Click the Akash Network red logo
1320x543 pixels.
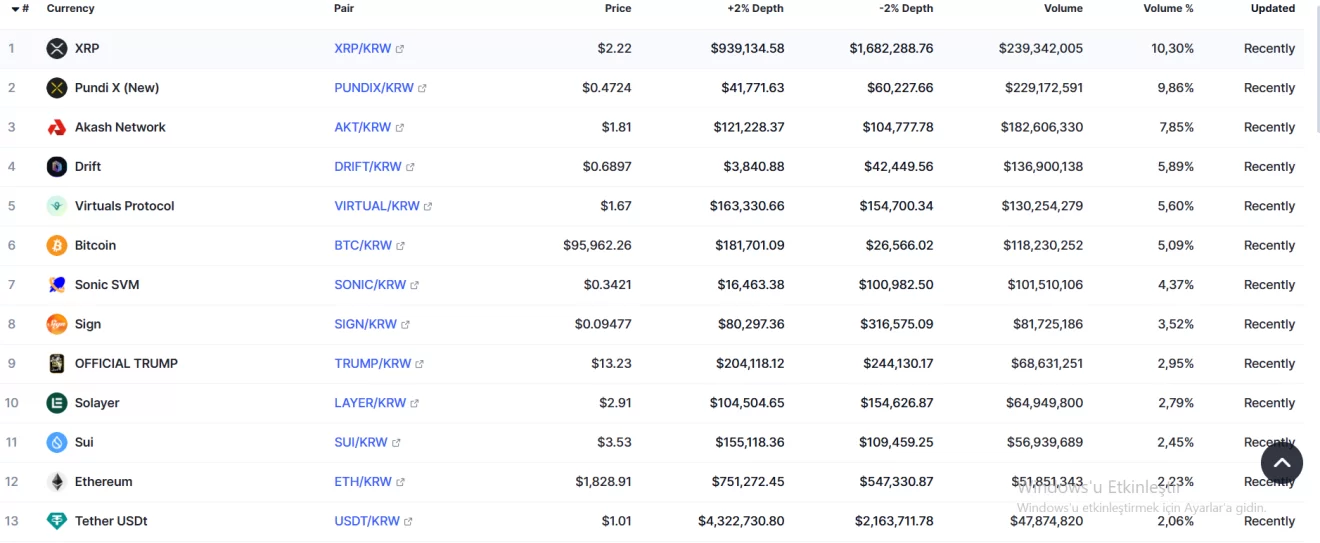[57, 127]
